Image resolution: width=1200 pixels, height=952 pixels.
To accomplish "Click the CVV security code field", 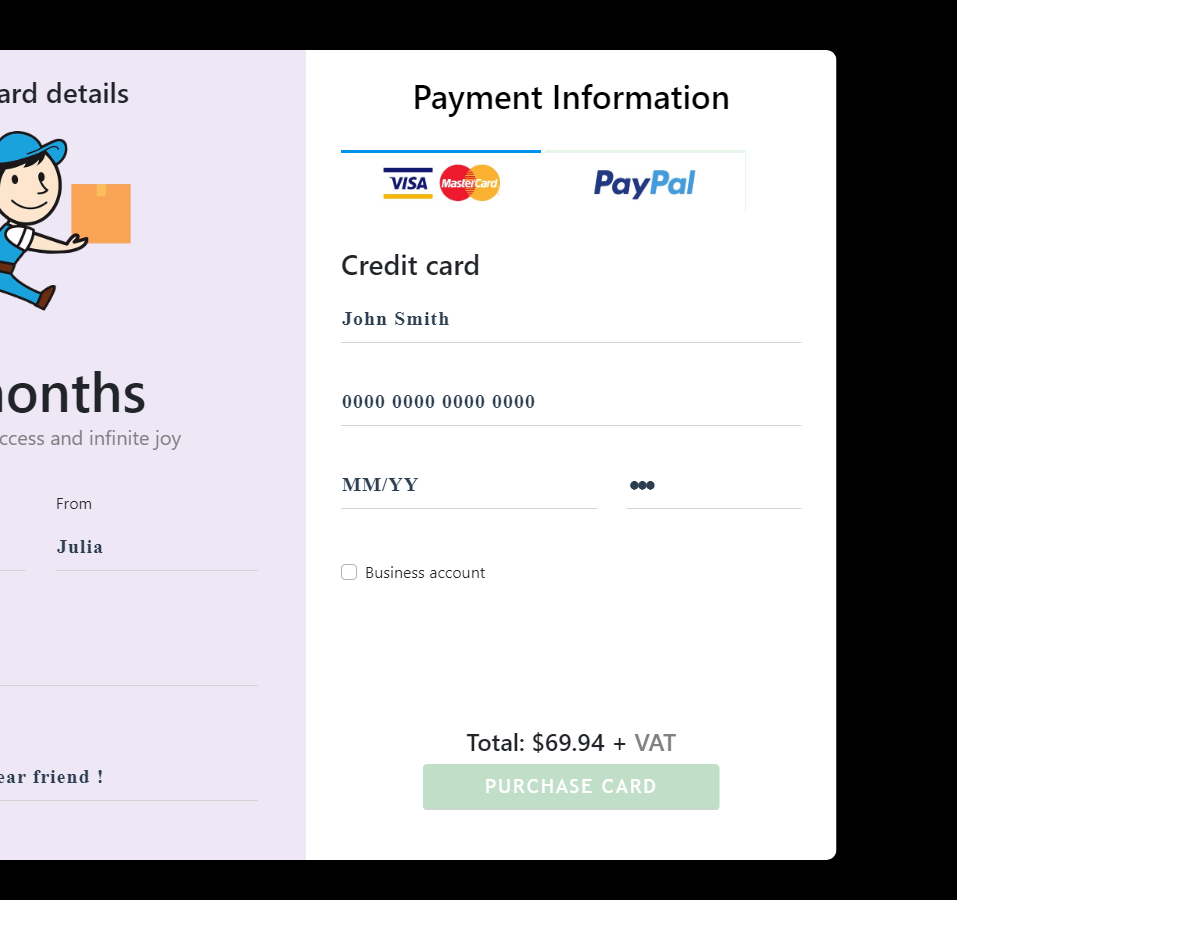I will [x=713, y=485].
